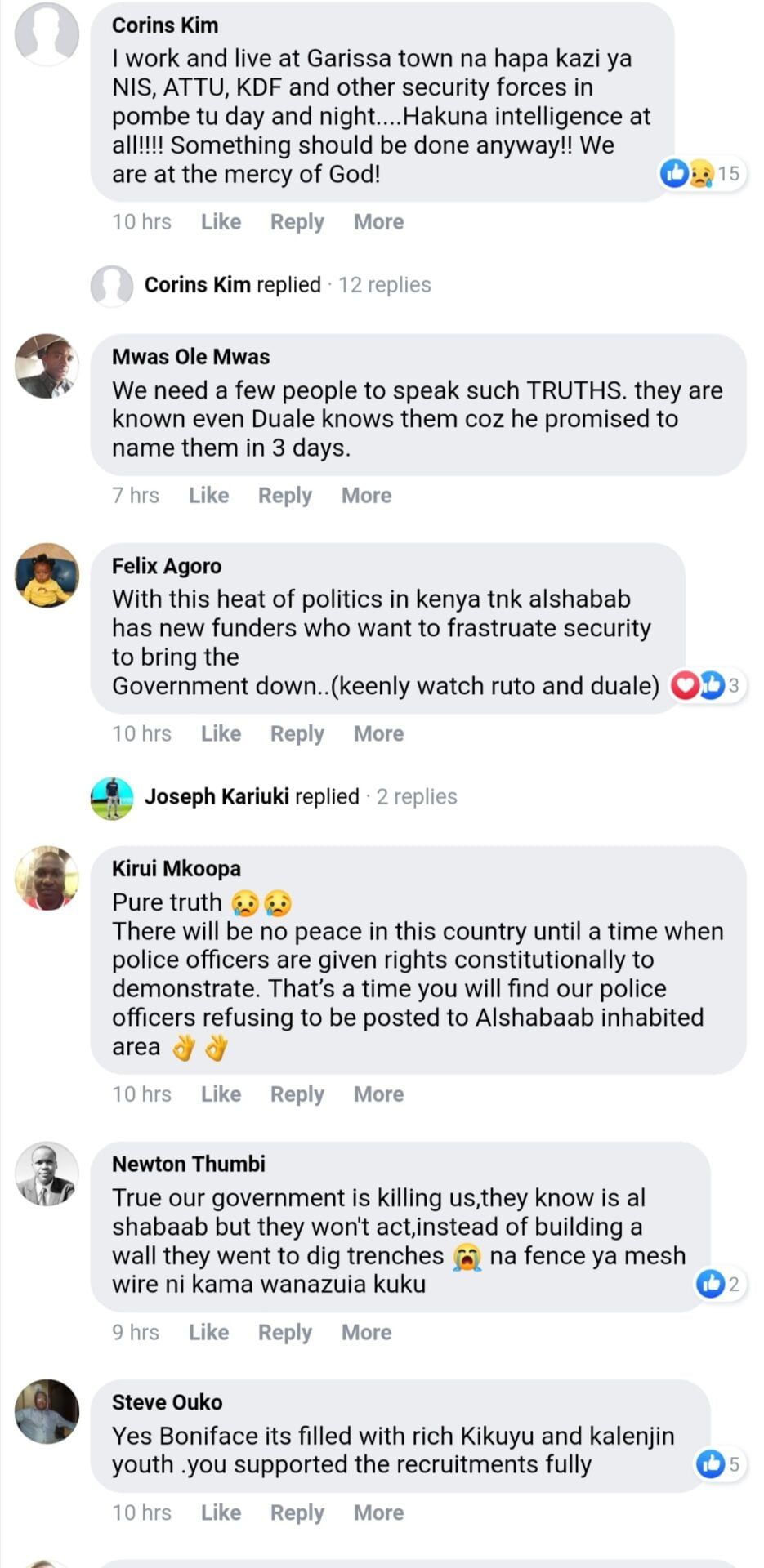This screenshot has width=764, height=1568.
Task: Open Felix Agoro's profile photo
Action: [47, 575]
